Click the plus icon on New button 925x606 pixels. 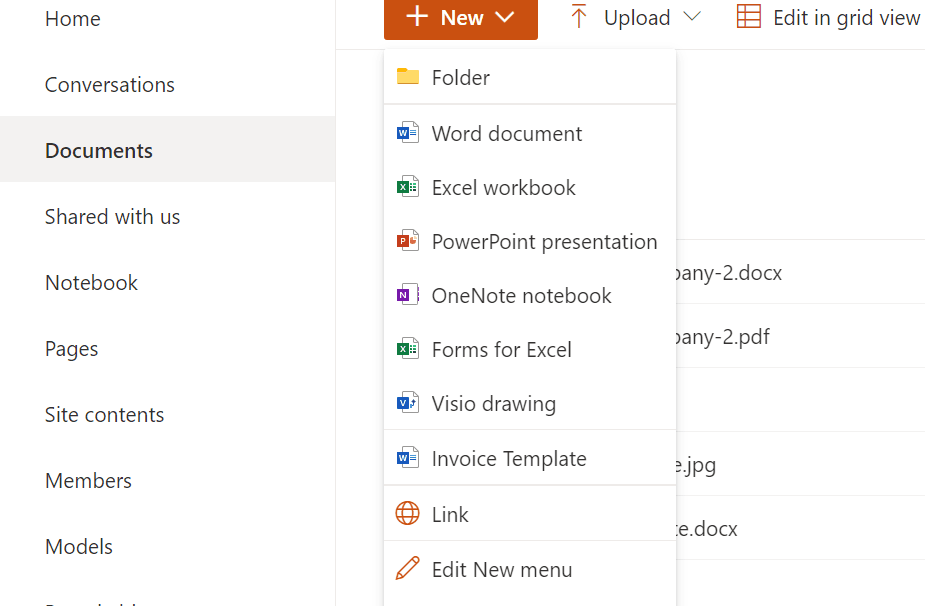(x=417, y=17)
